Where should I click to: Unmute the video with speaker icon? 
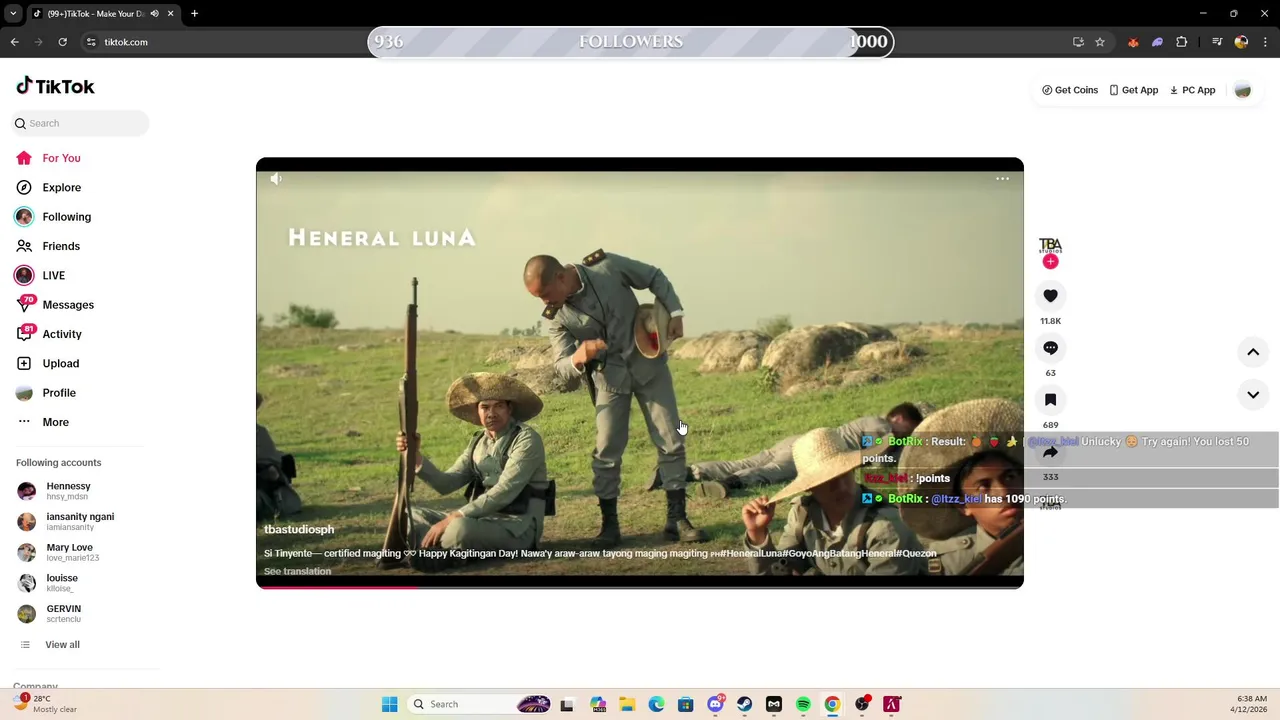coord(276,179)
